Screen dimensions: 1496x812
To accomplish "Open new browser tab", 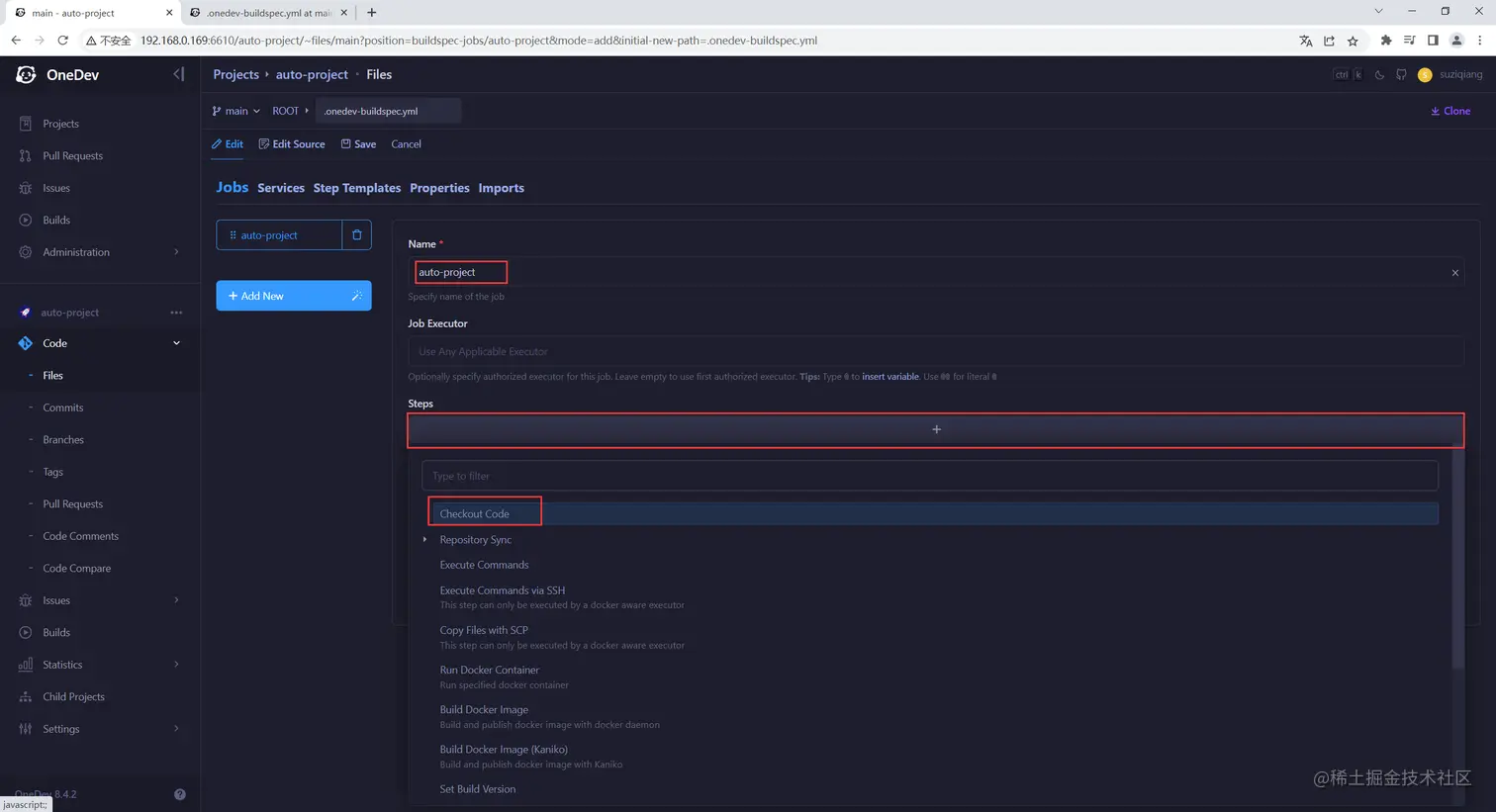I will tap(371, 13).
